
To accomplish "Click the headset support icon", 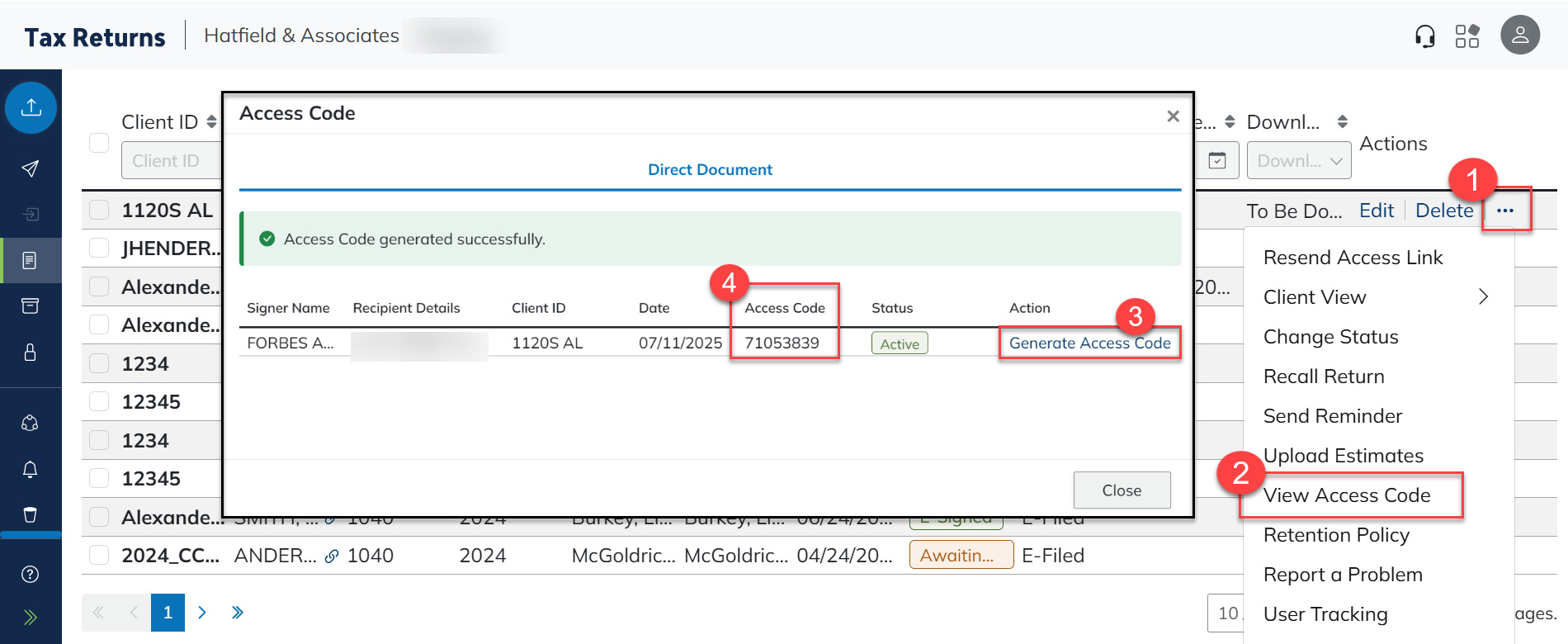I will (x=1424, y=36).
